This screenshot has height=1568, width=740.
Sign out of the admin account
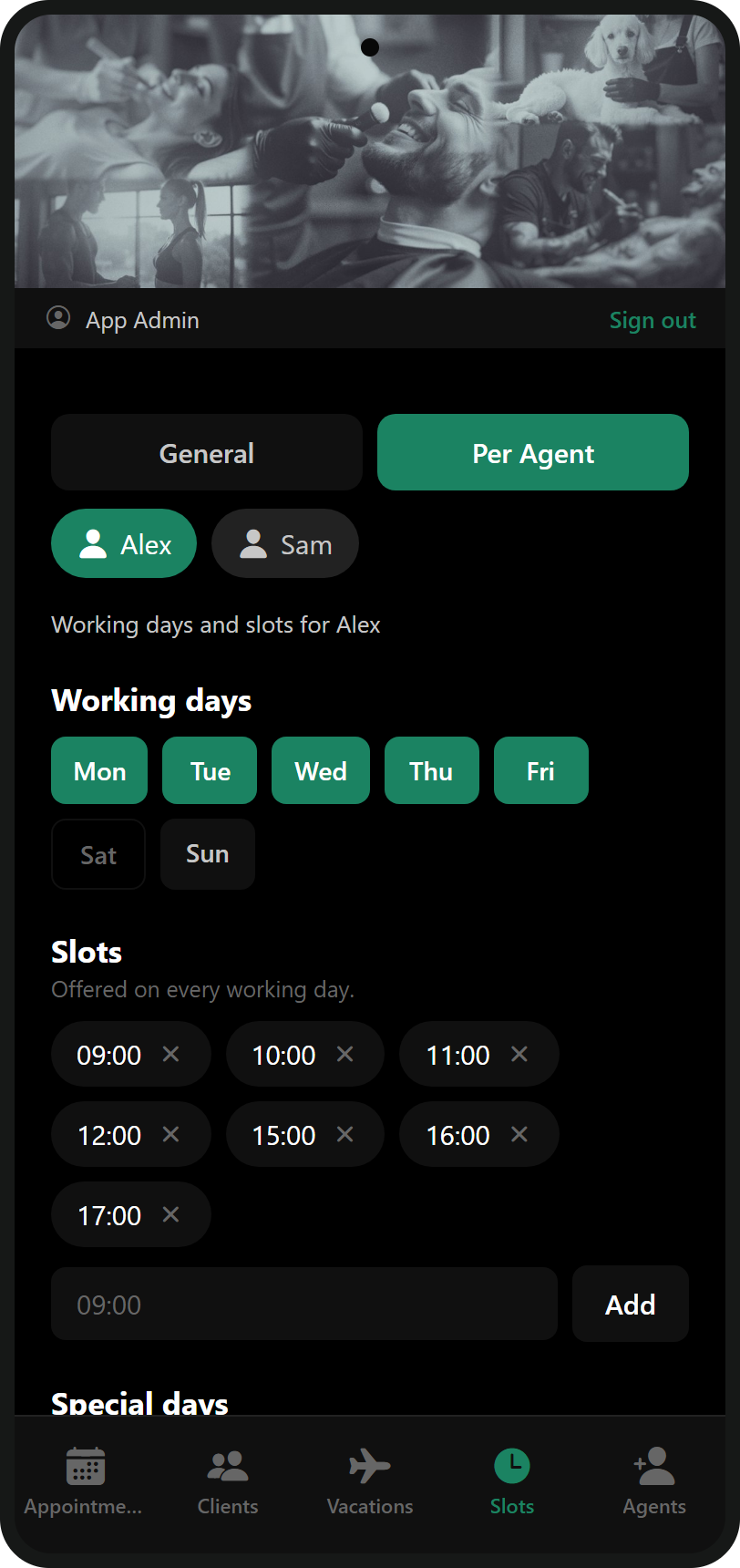click(653, 320)
